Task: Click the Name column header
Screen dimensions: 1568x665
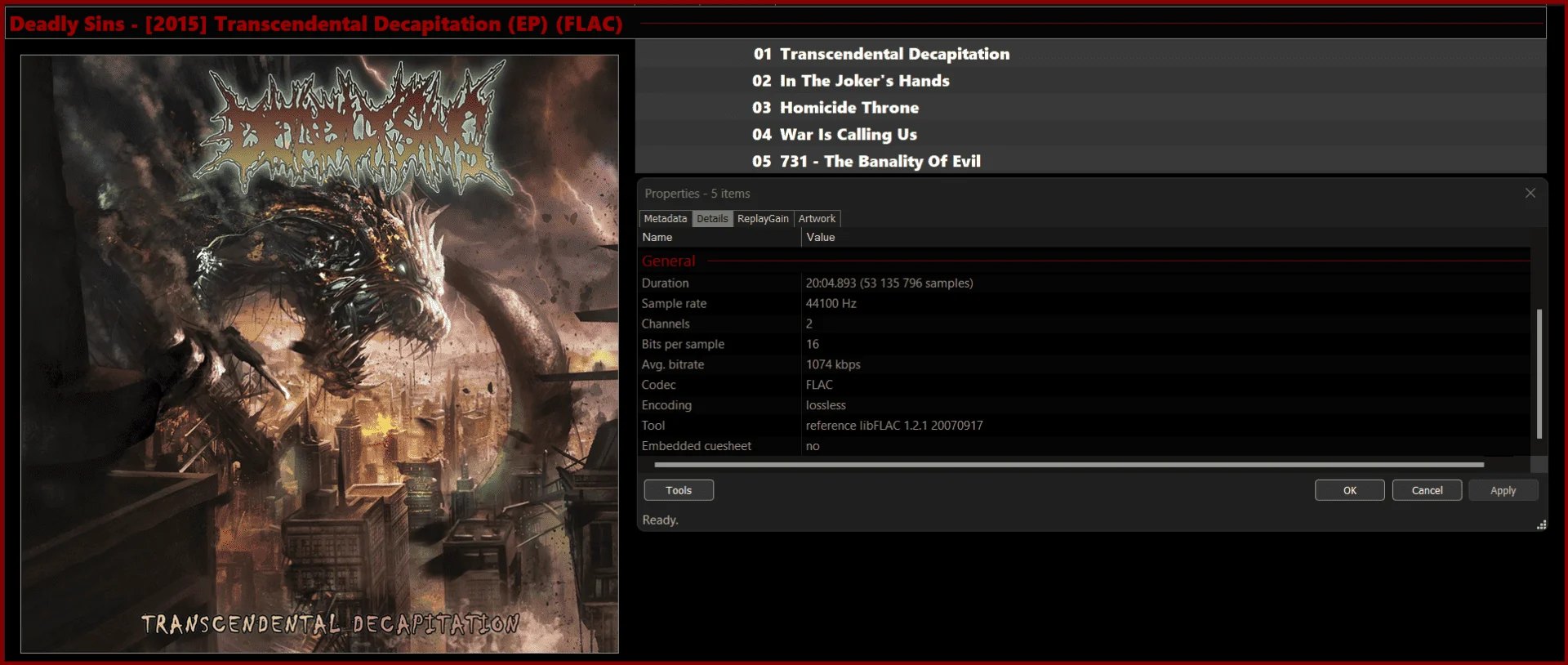Action: (x=719, y=237)
